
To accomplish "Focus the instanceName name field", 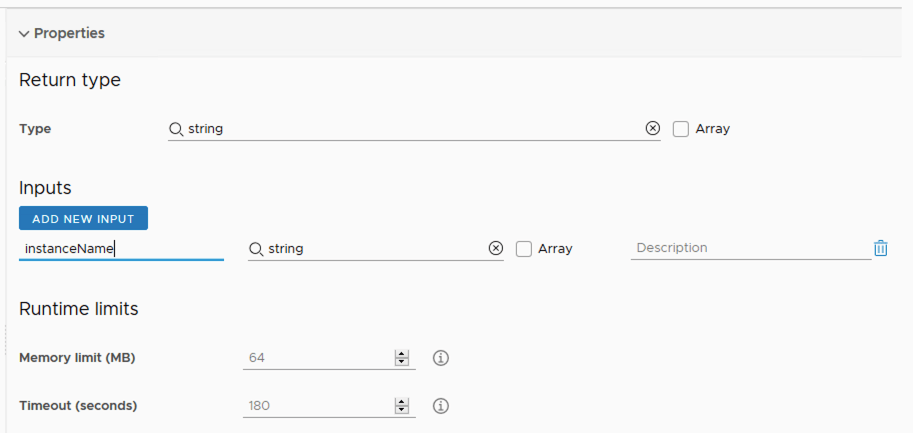I will coord(120,248).
